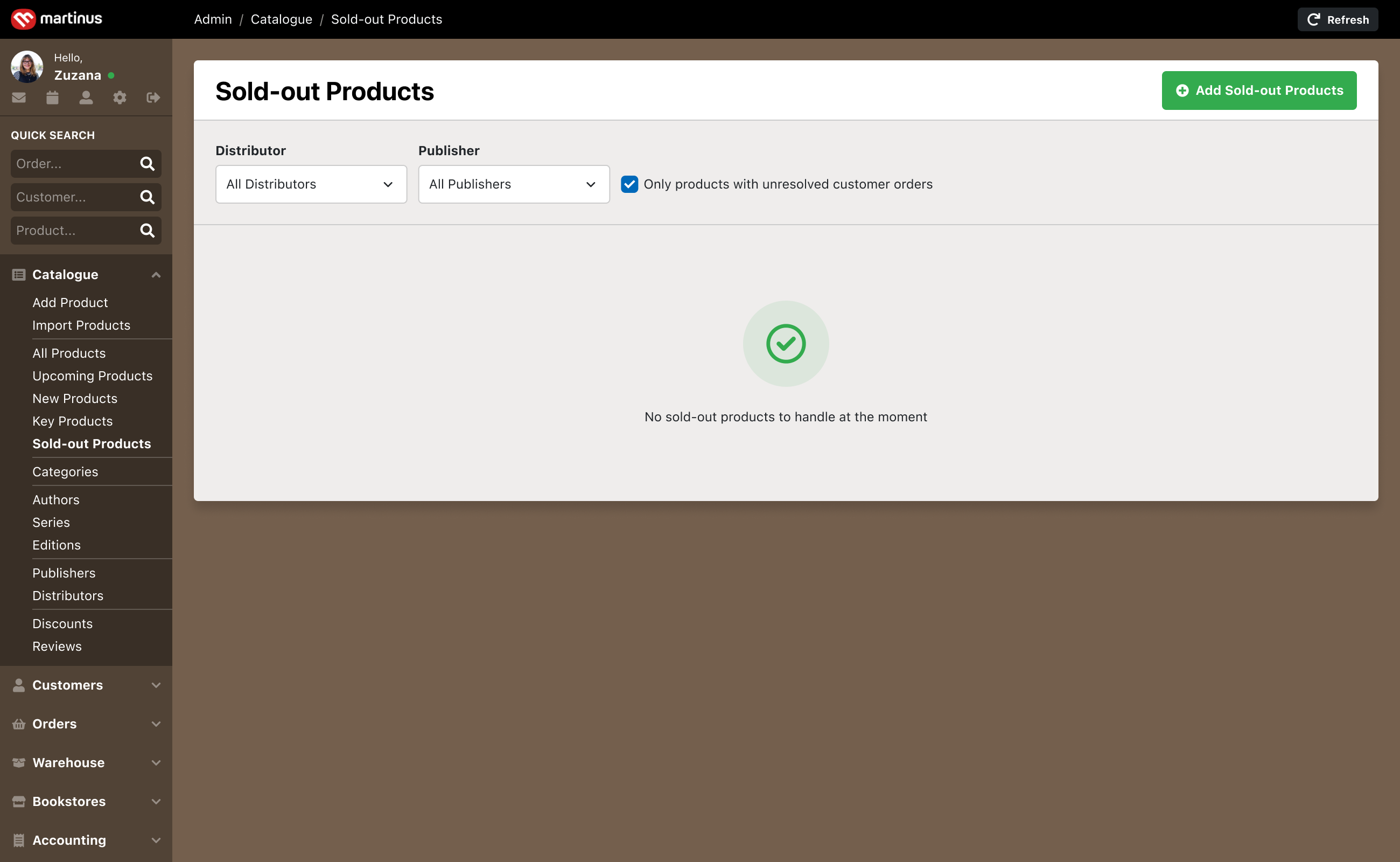Image resolution: width=1400 pixels, height=862 pixels.
Task: Open Authors in the sidebar
Action: pos(56,500)
